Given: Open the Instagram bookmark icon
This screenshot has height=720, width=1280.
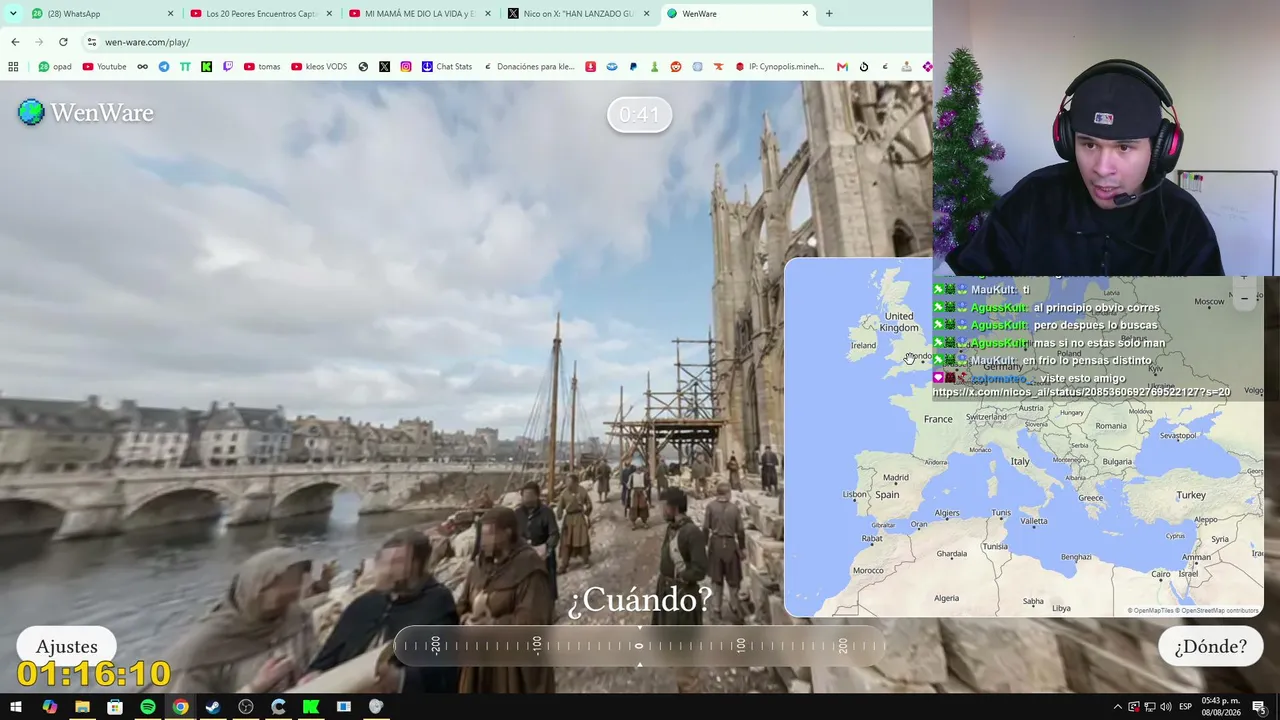Looking at the screenshot, I should point(405,67).
